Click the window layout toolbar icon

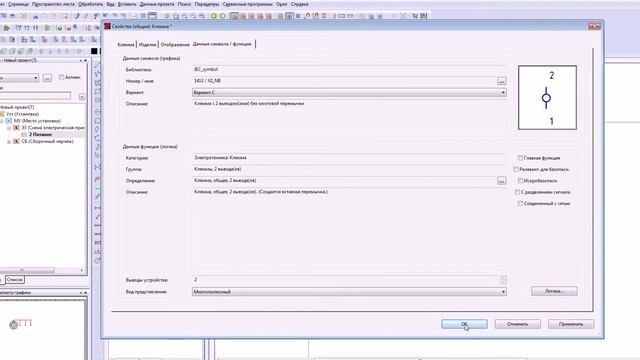click(x=152, y=16)
